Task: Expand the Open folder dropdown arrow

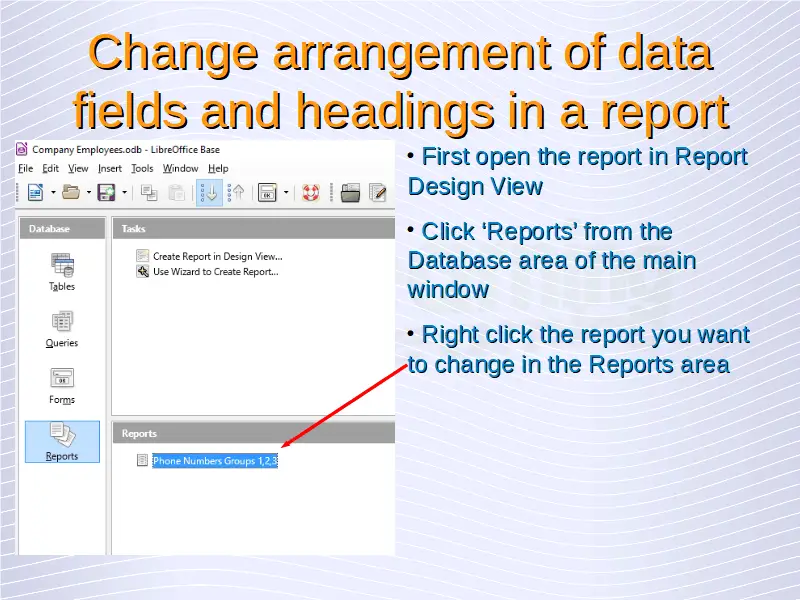Action: tap(88, 193)
